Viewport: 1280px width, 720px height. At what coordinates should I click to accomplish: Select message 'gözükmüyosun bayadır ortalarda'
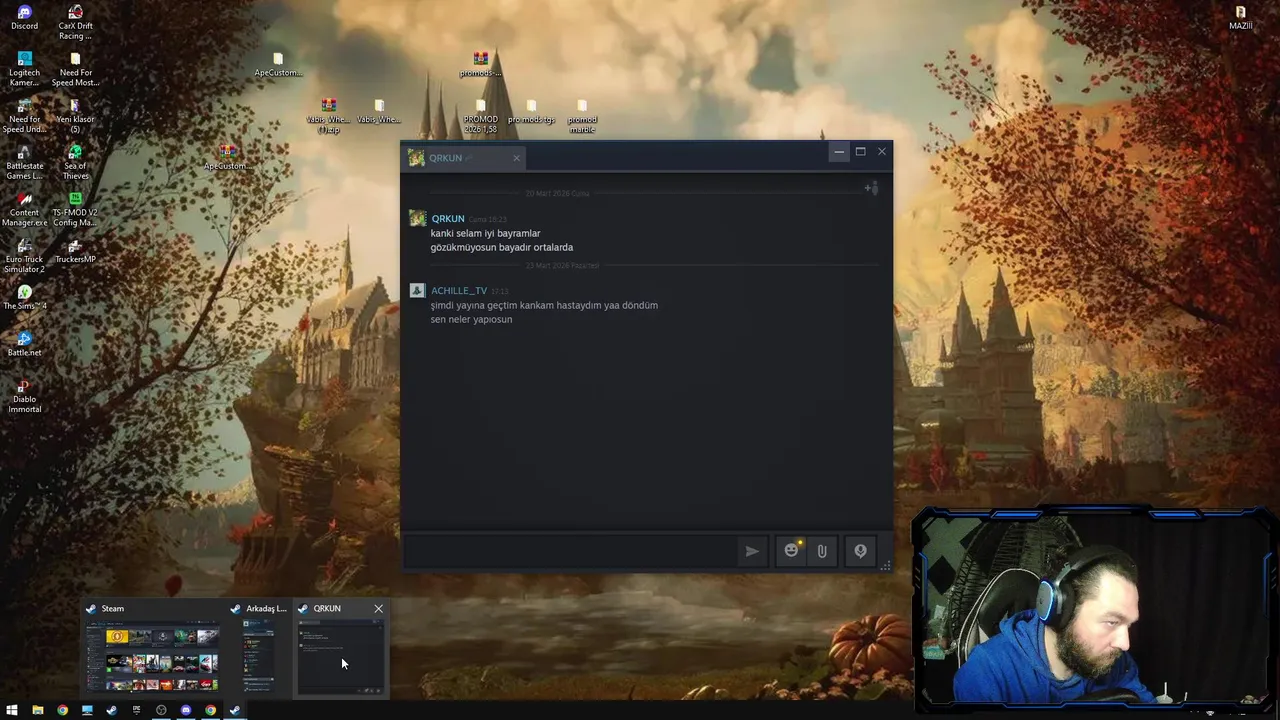tap(502, 247)
